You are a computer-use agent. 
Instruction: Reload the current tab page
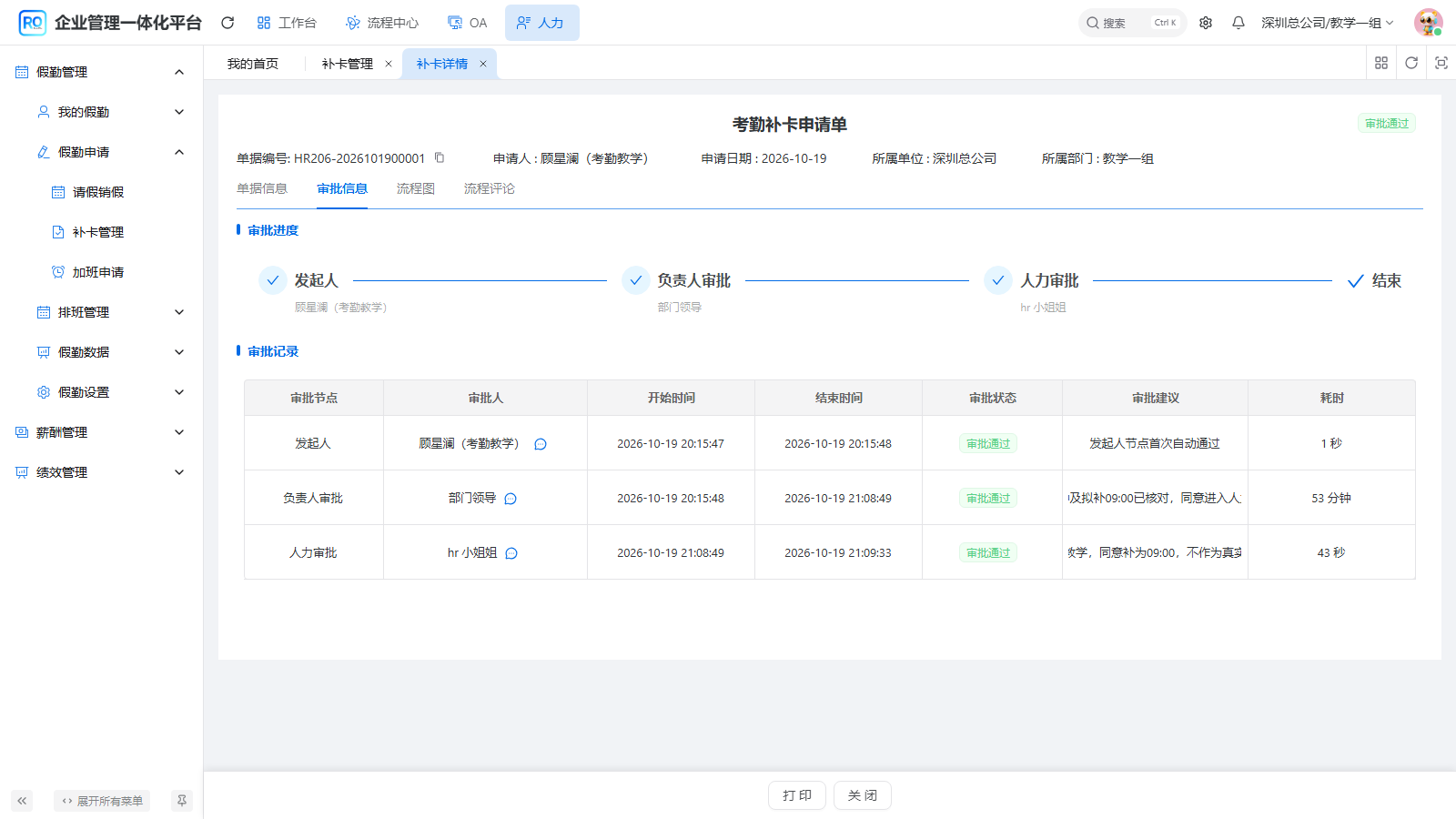pyautogui.click(x=1411, y=63)
